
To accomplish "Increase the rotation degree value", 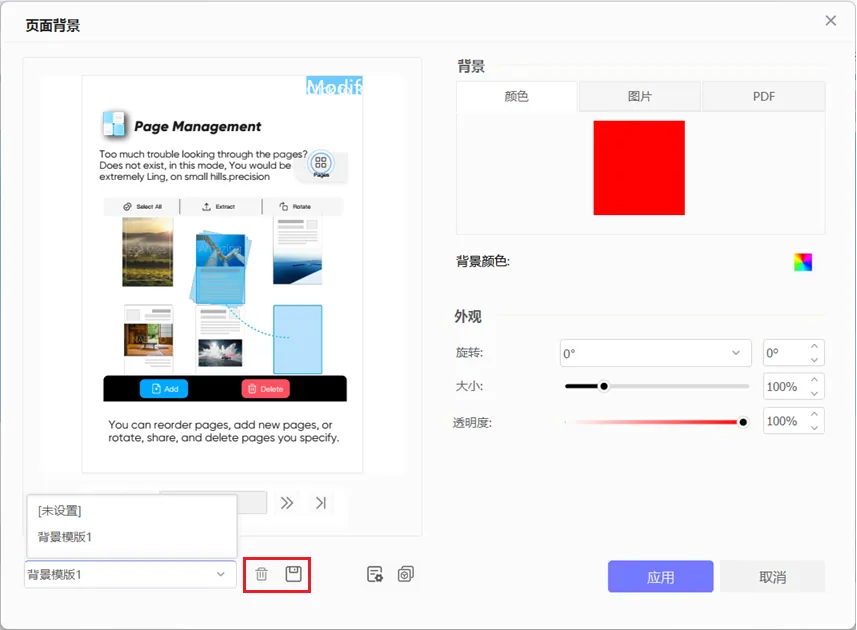I will [814, 346].
